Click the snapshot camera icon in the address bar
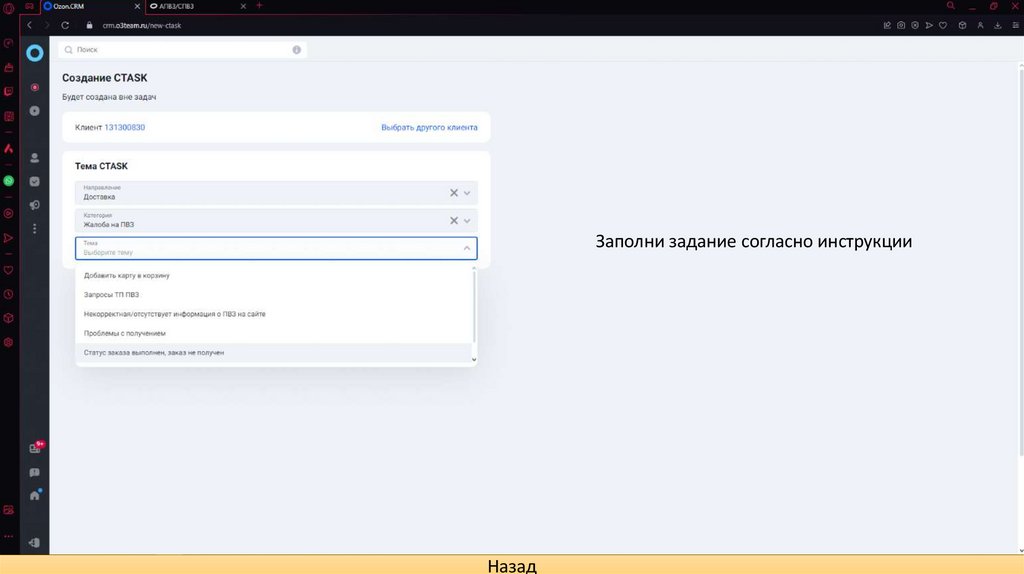Viewport: 1024px width, 574px height. (901, 25)
